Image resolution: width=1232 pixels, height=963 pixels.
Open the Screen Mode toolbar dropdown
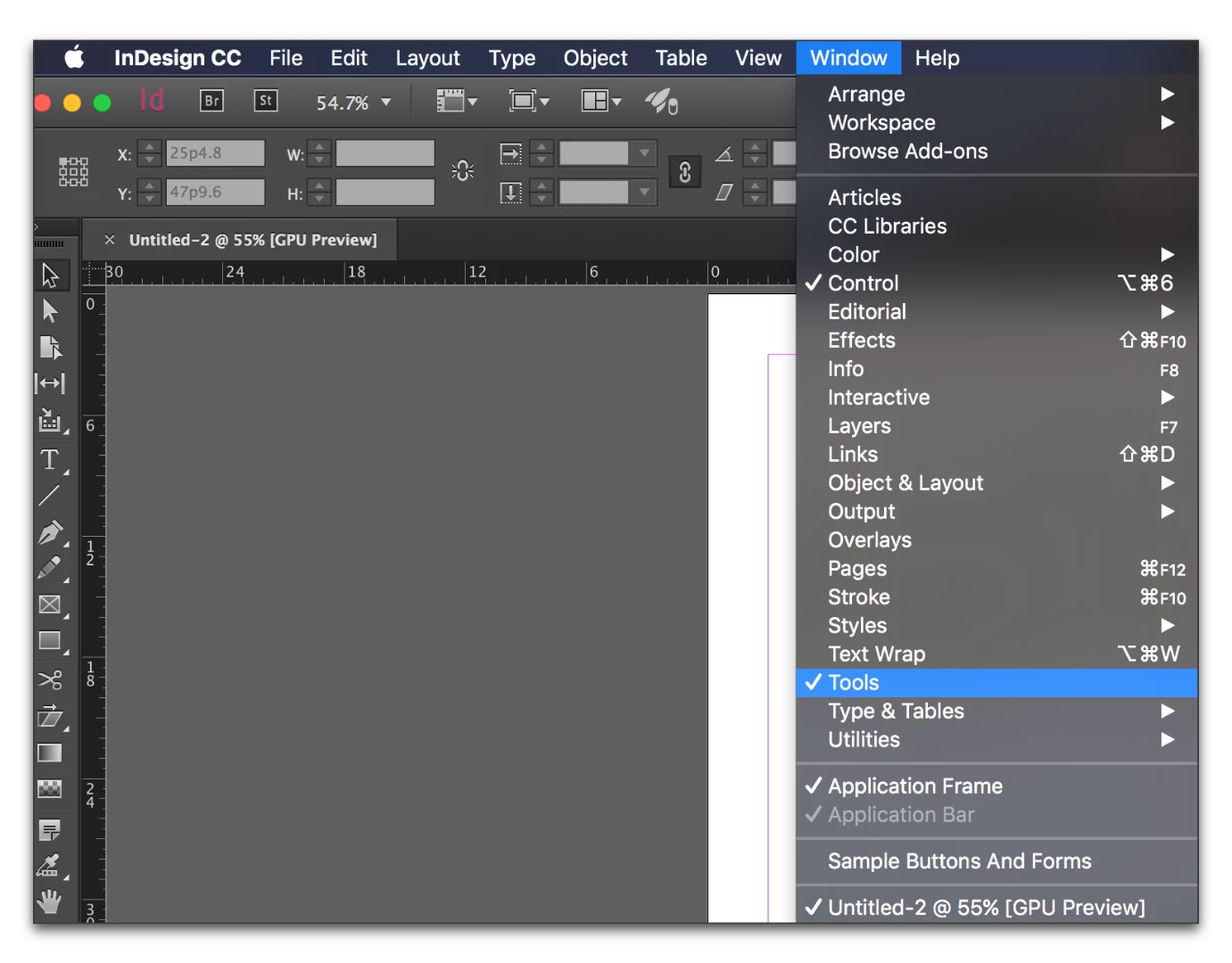pyautogui.click(x=529, y=101)
